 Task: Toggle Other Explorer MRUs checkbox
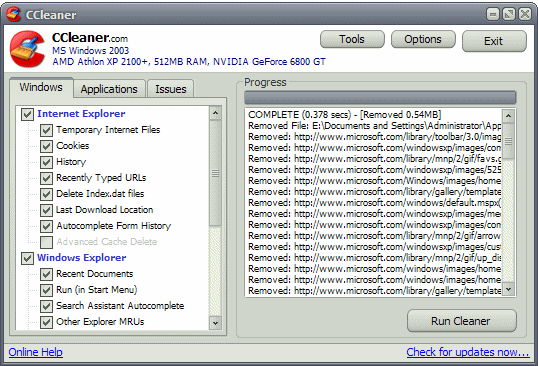point(46,322)
